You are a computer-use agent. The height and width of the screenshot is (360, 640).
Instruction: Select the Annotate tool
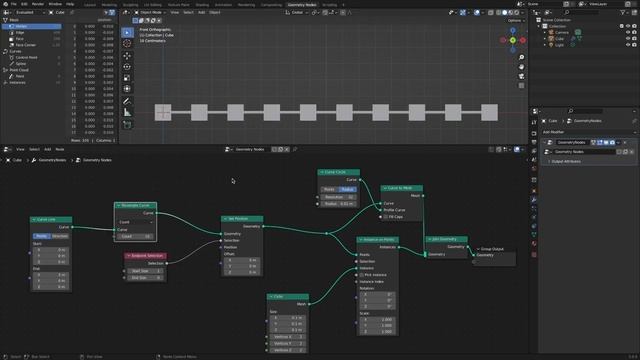[x=127, y=101]
